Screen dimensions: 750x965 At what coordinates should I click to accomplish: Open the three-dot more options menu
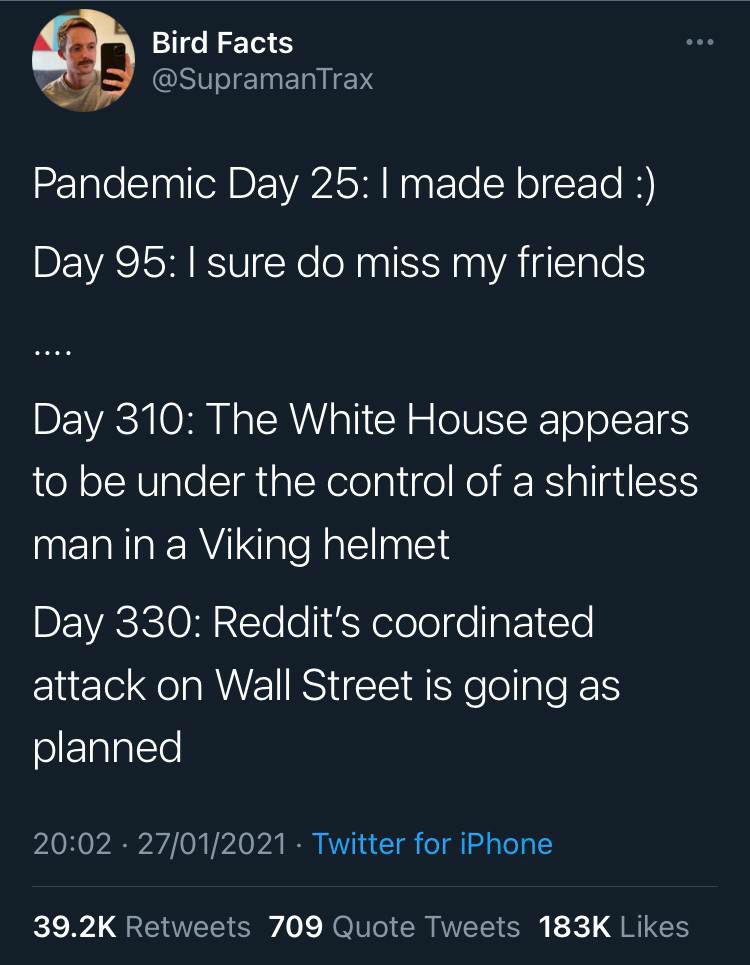(x=701, y=44)
